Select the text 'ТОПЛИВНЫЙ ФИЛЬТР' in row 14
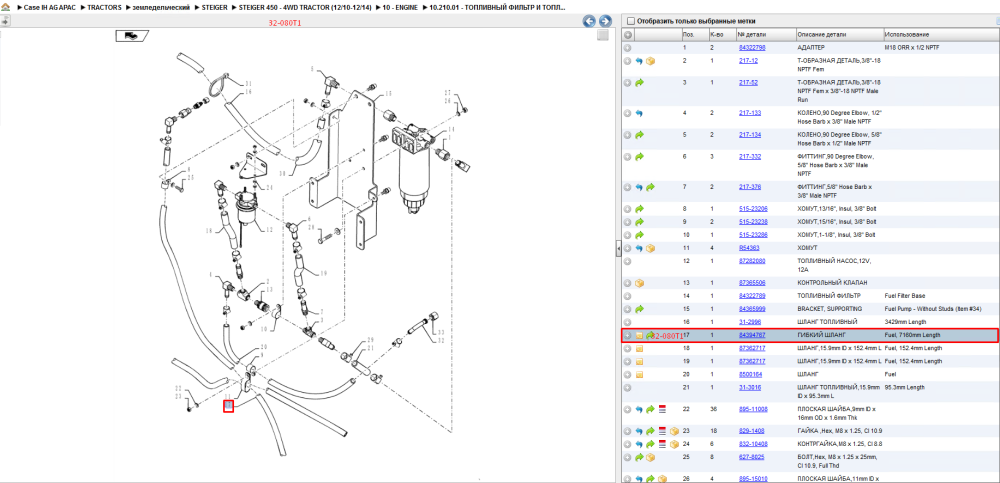1000x483 pixels. point(828,296)
